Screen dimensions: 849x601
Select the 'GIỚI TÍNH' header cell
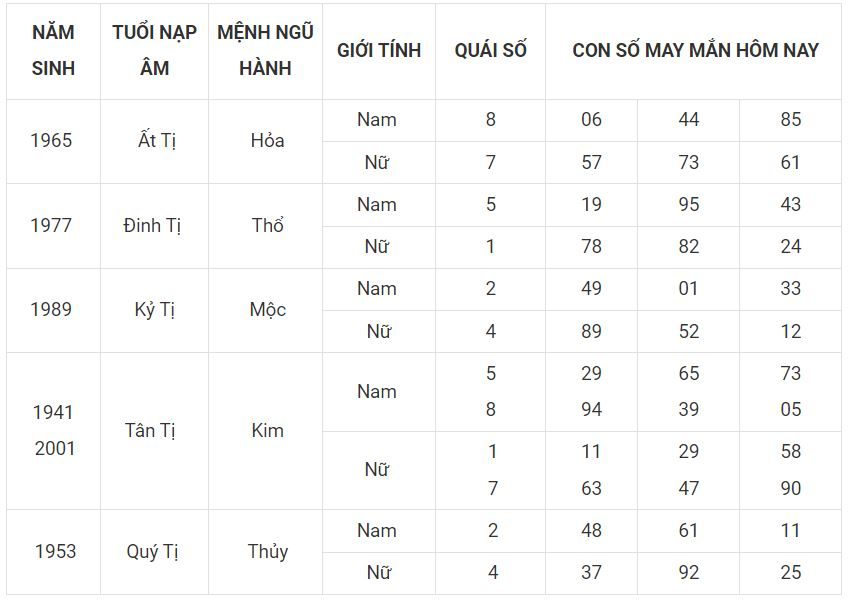(x=379, y=50)
